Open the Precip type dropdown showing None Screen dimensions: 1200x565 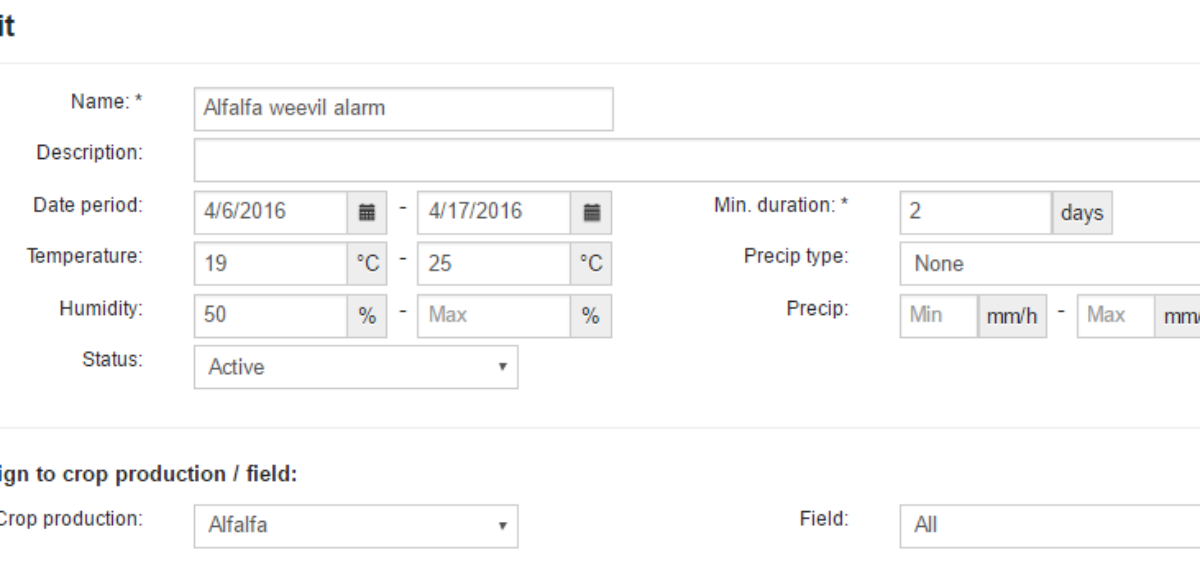coord(1050,264)
